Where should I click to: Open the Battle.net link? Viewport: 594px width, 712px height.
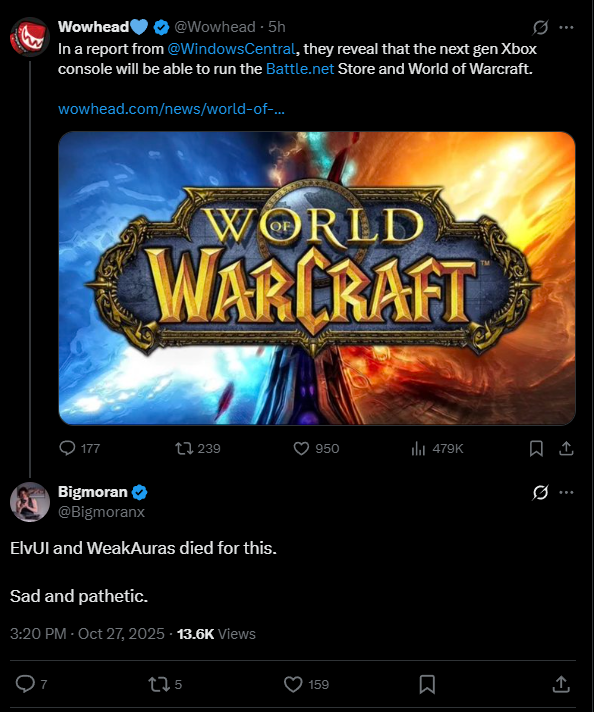(x=300, y=69)
